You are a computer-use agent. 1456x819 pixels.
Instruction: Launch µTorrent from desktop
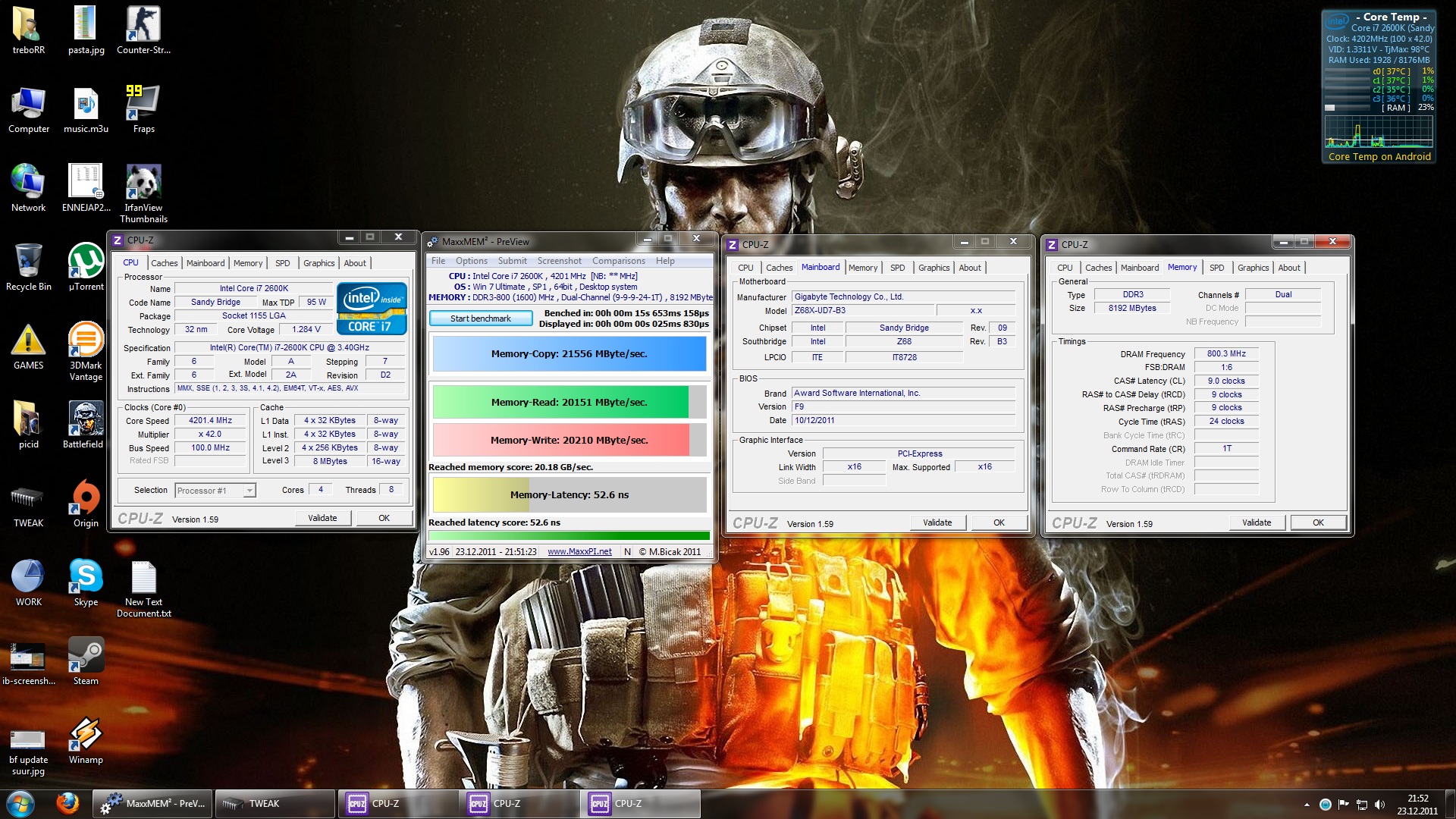click(x=86, y=267)
